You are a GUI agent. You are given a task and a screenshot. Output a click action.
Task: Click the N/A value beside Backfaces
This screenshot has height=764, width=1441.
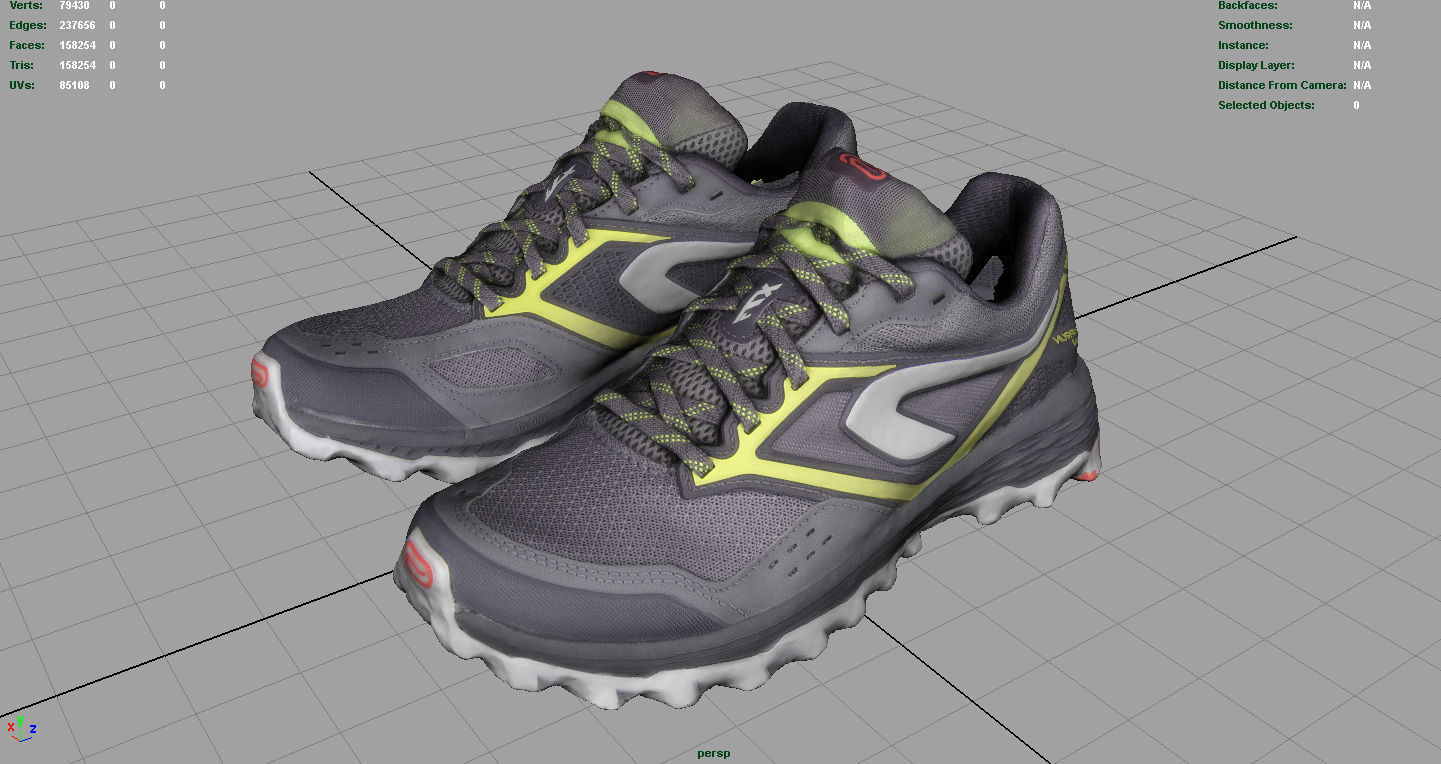point(1362,5)
